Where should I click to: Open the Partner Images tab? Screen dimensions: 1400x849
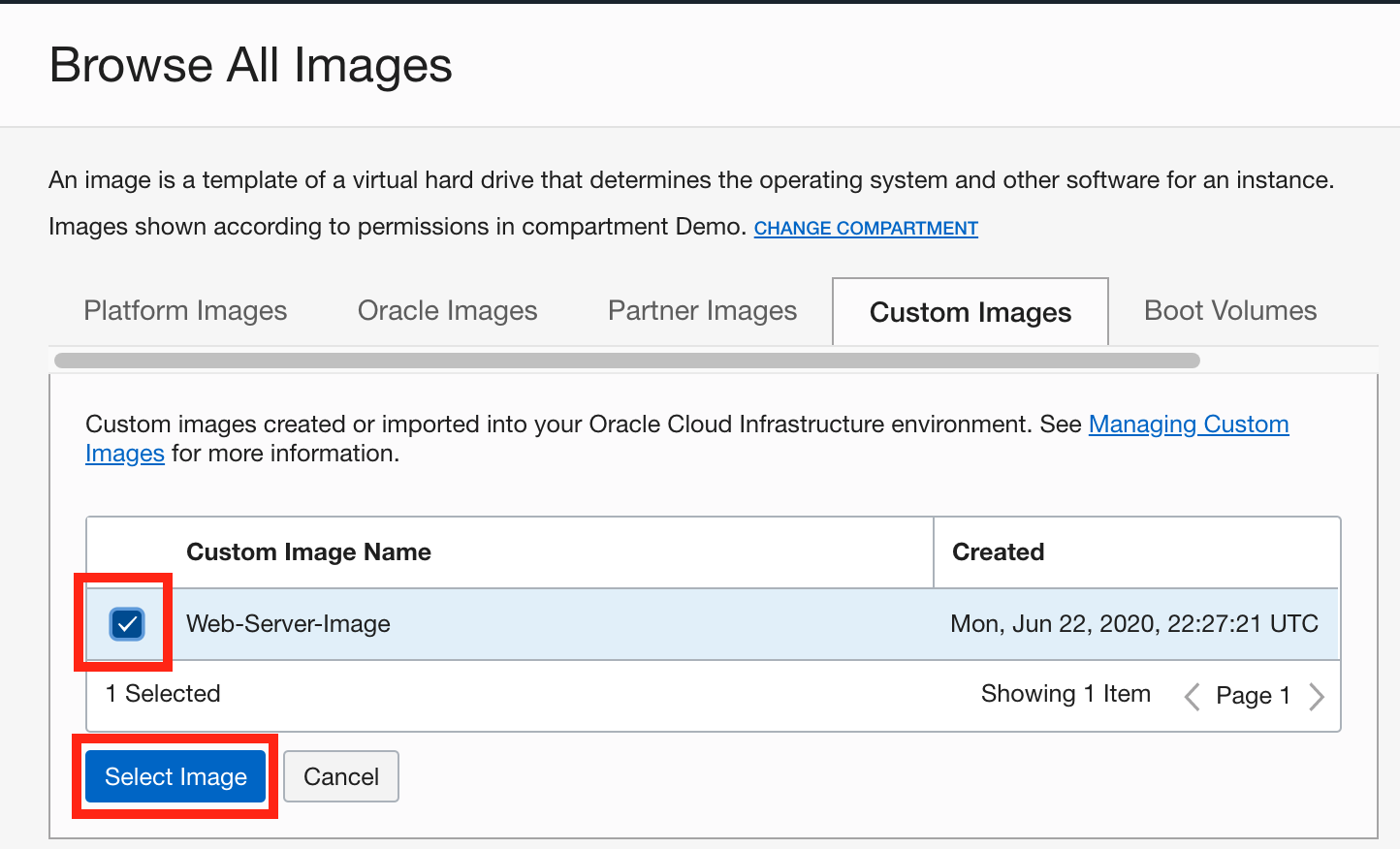tap(702, 311)
